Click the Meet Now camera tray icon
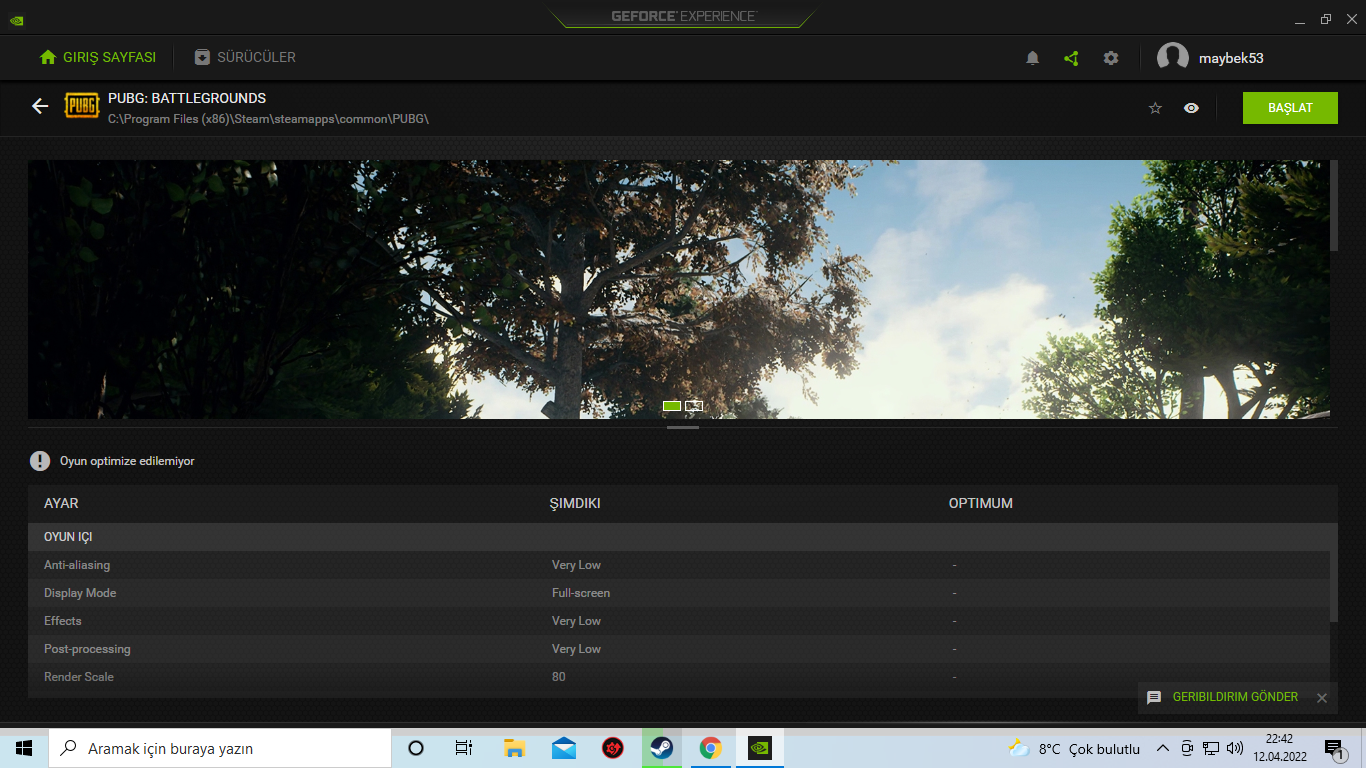The width and height of the screenshot is (1366, 768). [x=1187, y=748]
